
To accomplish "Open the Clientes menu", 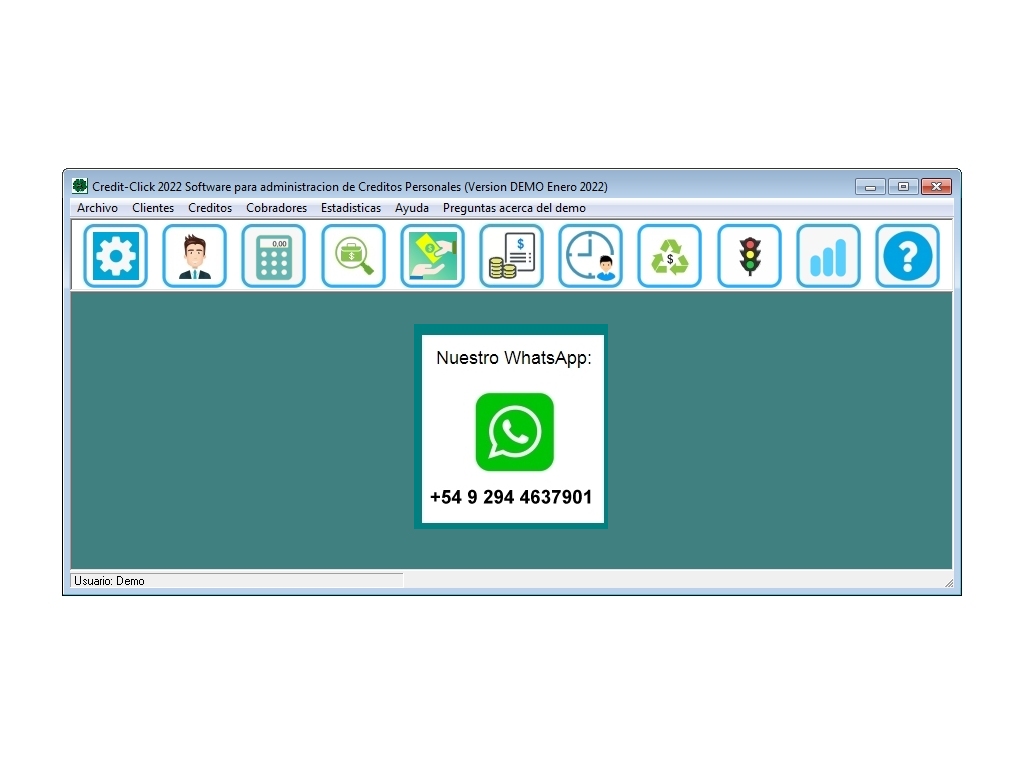I will (153, 208).
